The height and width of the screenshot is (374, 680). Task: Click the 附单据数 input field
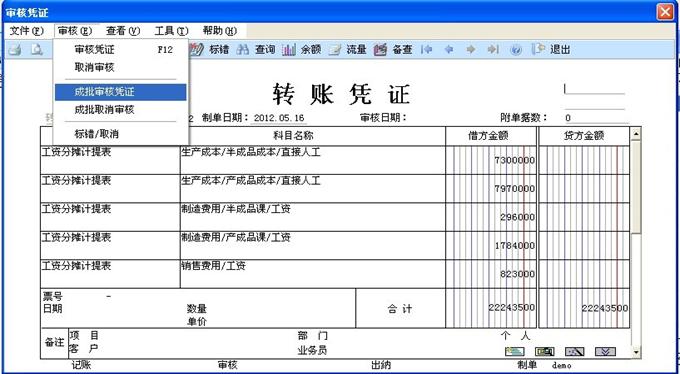596,118
